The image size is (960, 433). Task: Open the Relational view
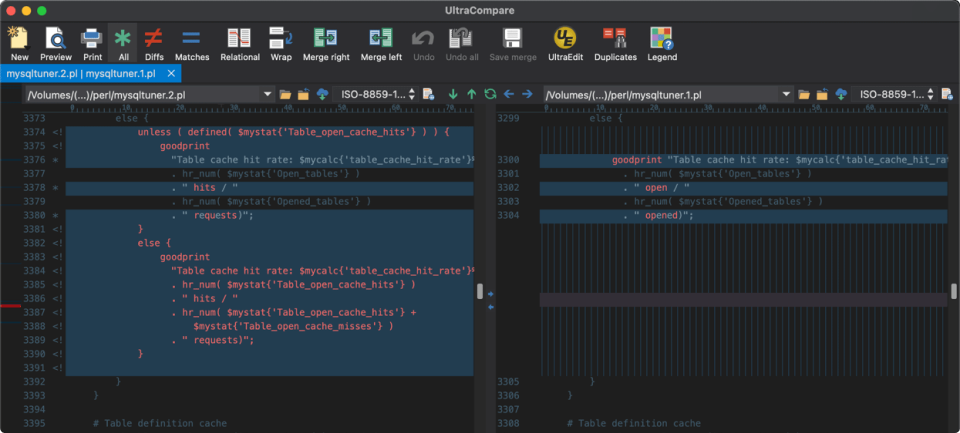pos(239,40)
